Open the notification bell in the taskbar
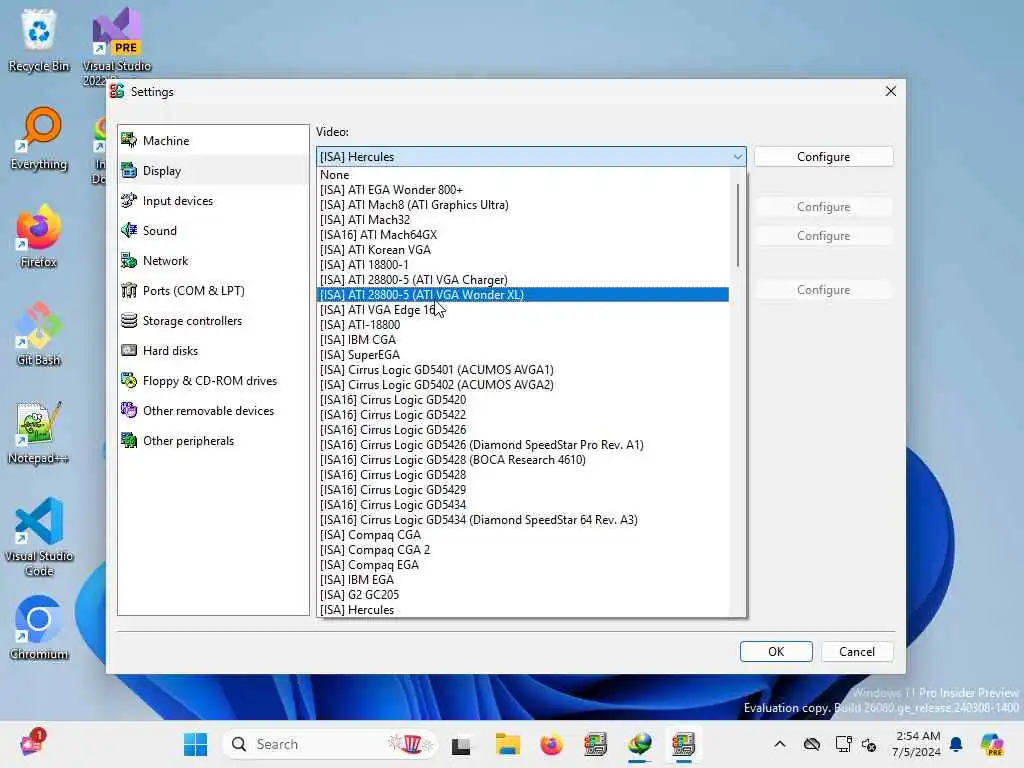The height and width of the screenshot is (768, 1024). 956,744
